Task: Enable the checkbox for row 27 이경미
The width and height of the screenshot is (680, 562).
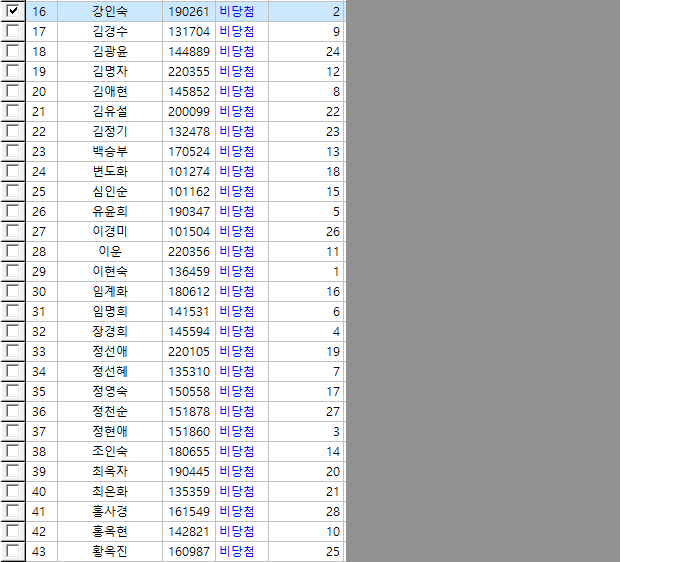Action: click(13, 230)
